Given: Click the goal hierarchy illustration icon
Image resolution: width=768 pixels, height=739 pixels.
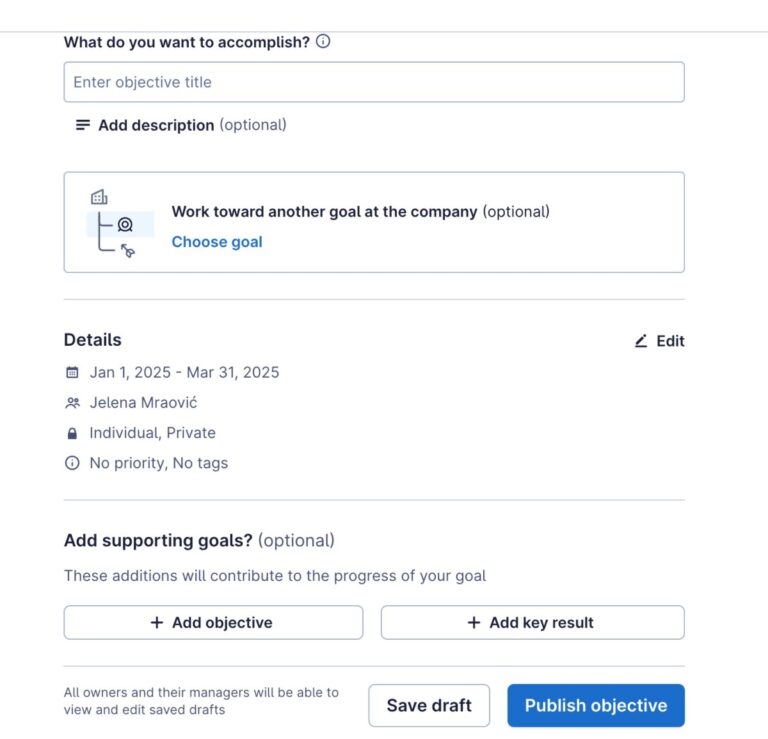Looking at the screenshot, I should coord(115,224).
